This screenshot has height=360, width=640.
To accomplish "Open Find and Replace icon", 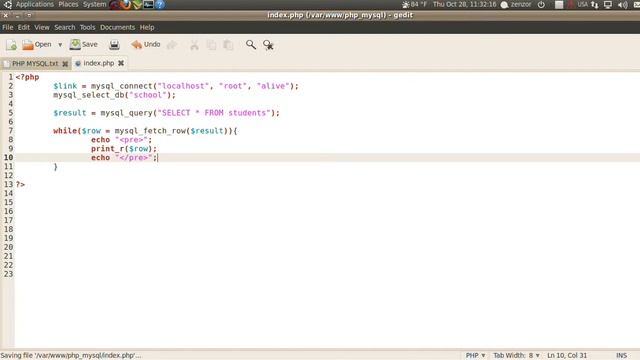I will click(268, 45).
